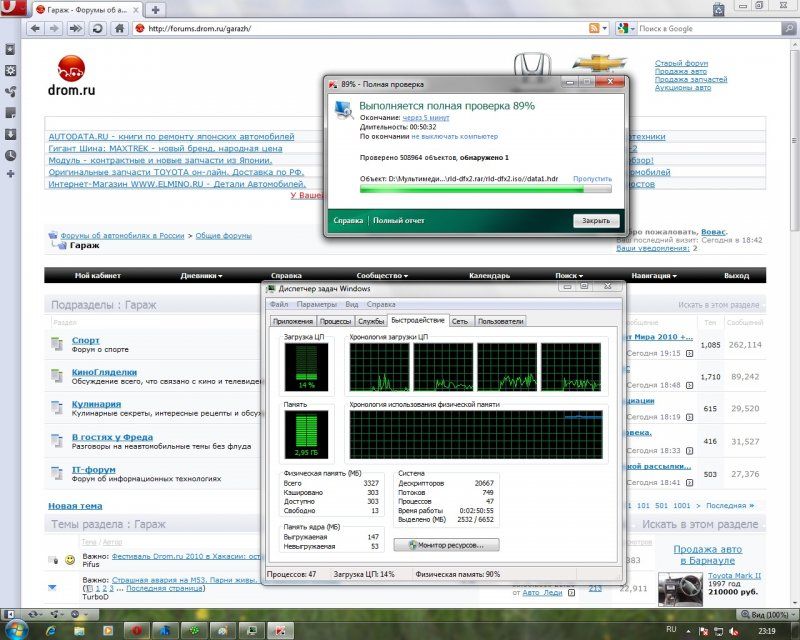800x640 pixels.
Task: Reload the page with the refresh icon
Action: (97, 29)
